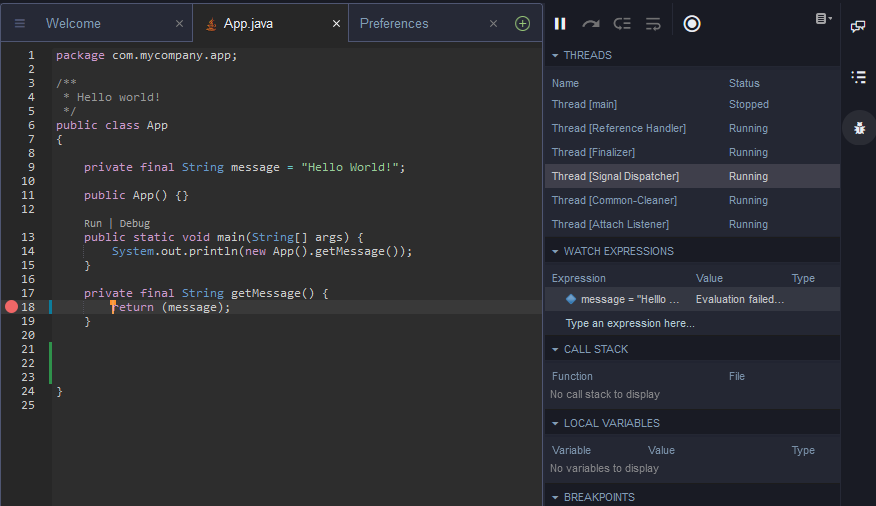Click the circular record icon in debug toolbar

click(692, 23)
